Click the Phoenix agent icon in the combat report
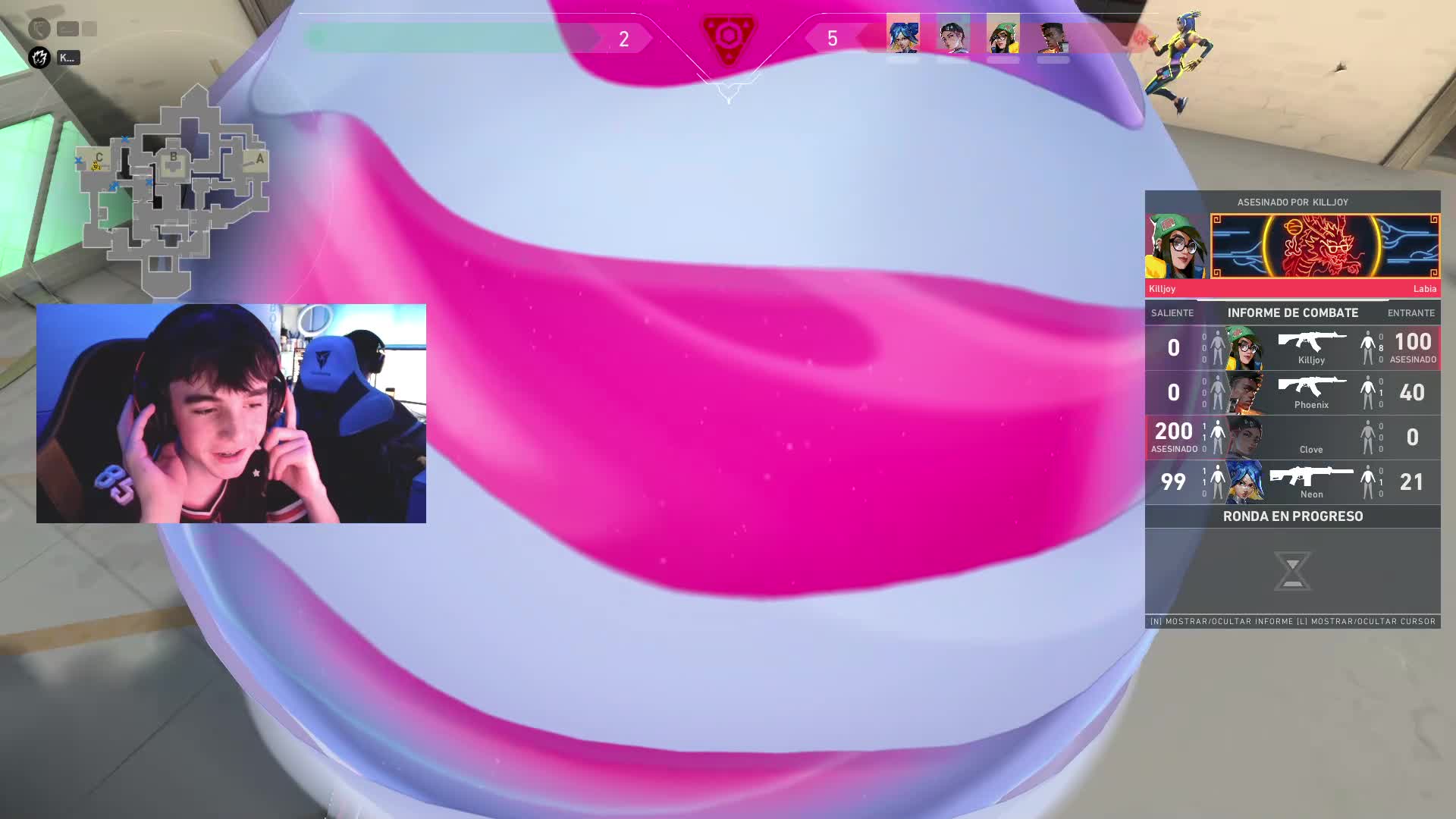Image resolution: width=1456 pixels, height=819 pixels. [x=1244, y=393]
